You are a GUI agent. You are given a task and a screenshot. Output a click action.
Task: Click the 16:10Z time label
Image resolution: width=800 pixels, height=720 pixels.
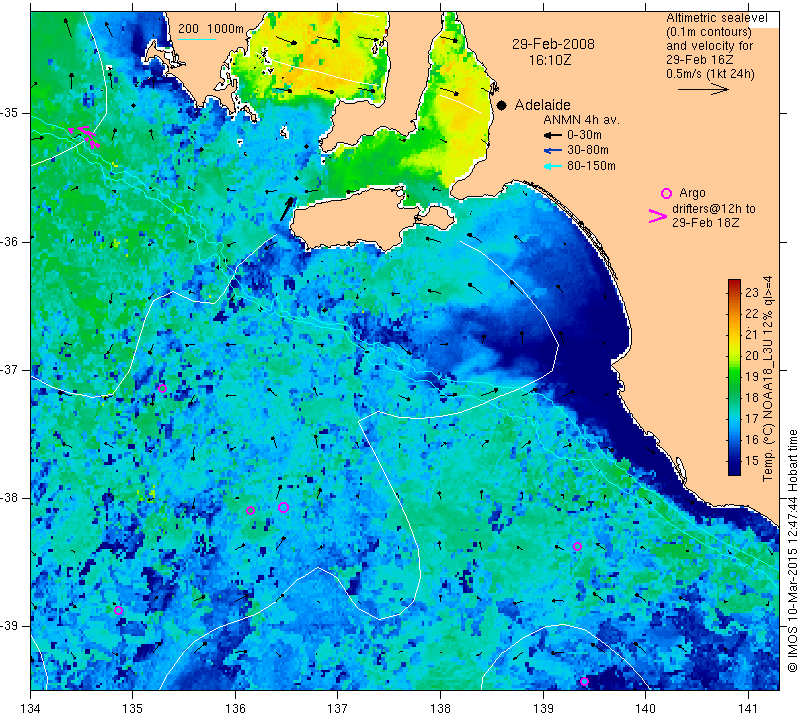tap(549, 60)
